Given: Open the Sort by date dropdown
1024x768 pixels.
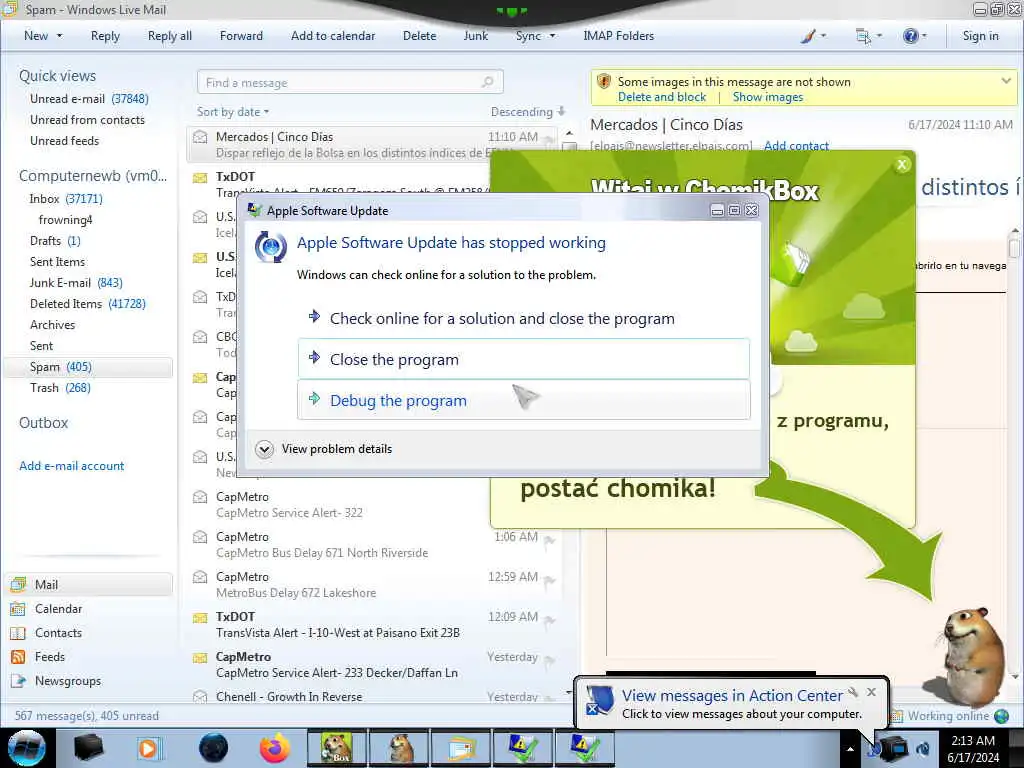Looking at the screenshot, I should point(233,112).
